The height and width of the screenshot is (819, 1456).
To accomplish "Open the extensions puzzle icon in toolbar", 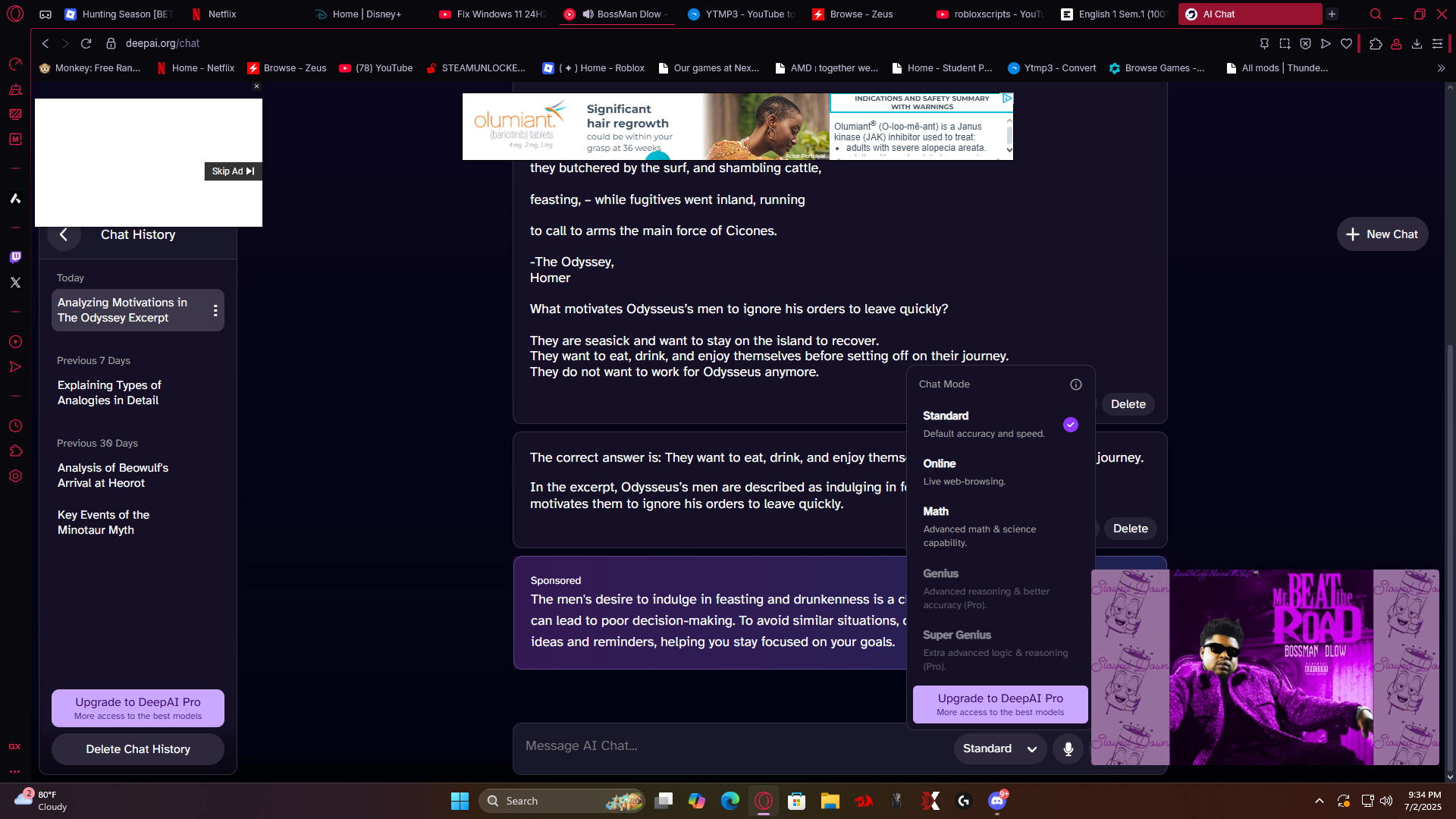I will tap(1376, 44).
